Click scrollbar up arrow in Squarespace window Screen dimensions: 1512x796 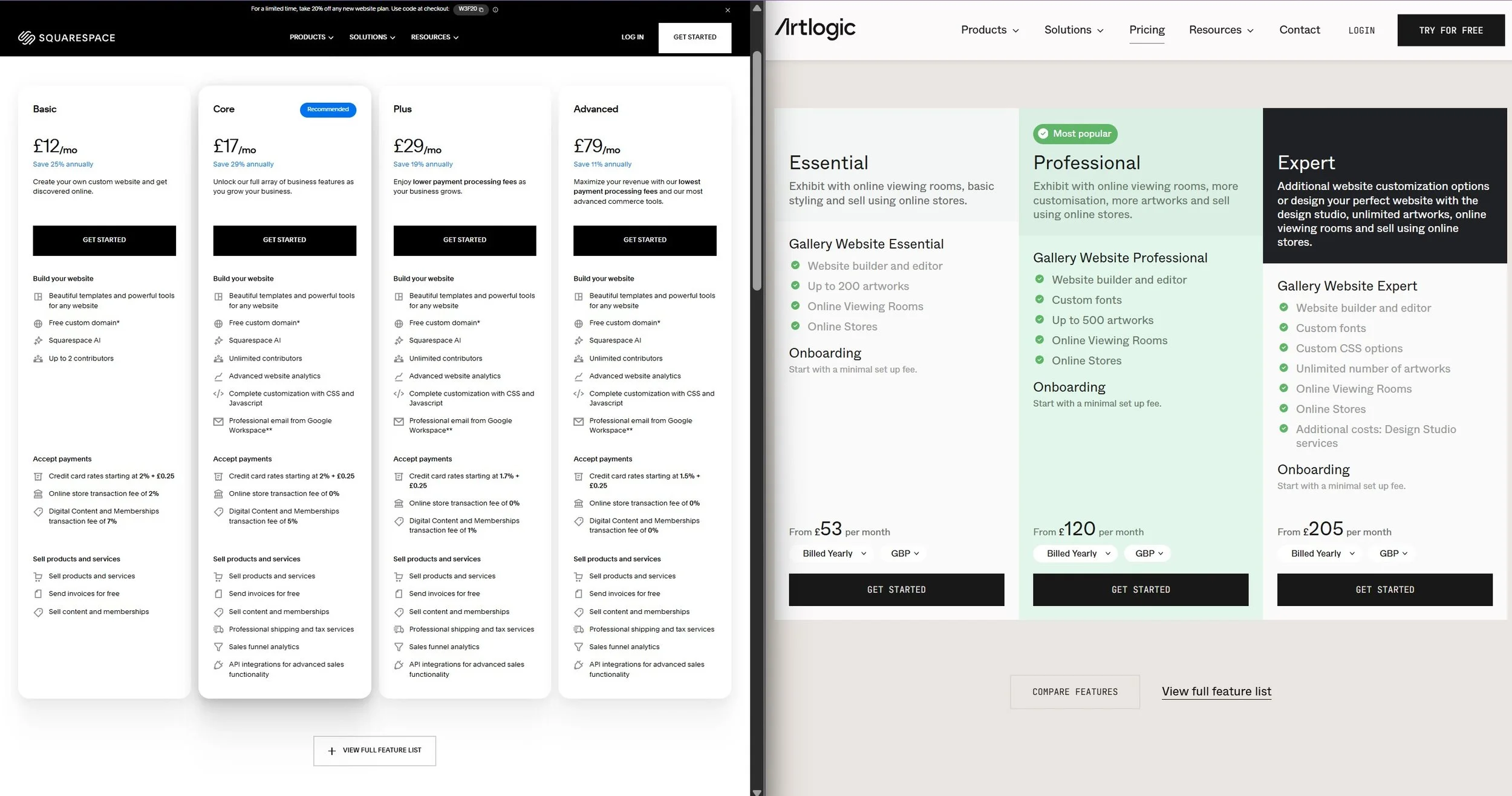click(x=757, y=8)
